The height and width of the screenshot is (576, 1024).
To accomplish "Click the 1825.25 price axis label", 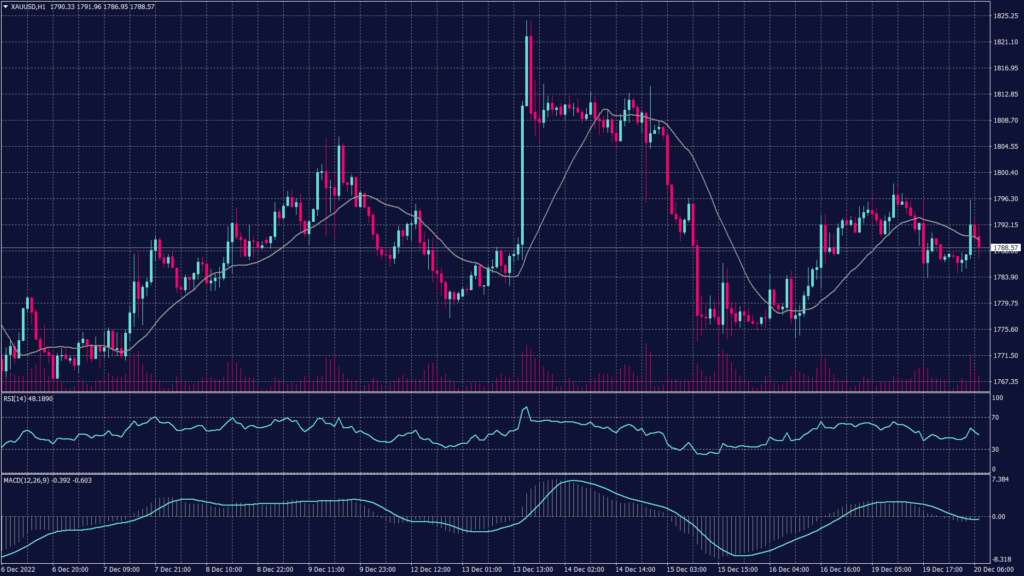I will pyautogui.click(x=1005, y=16).
